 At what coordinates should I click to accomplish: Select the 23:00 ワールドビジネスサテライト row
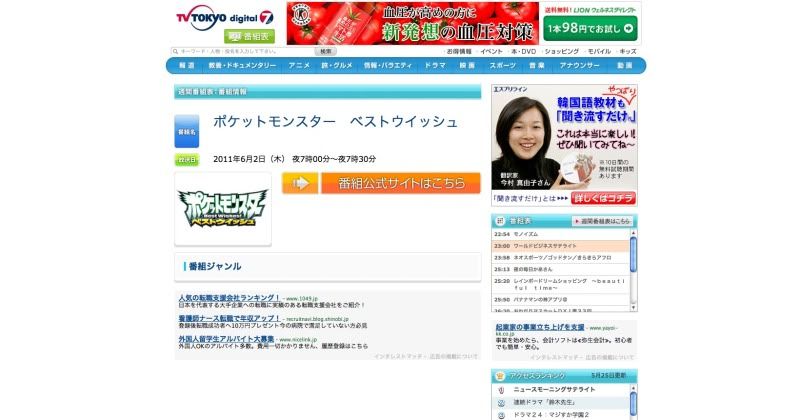click(561, 245)
